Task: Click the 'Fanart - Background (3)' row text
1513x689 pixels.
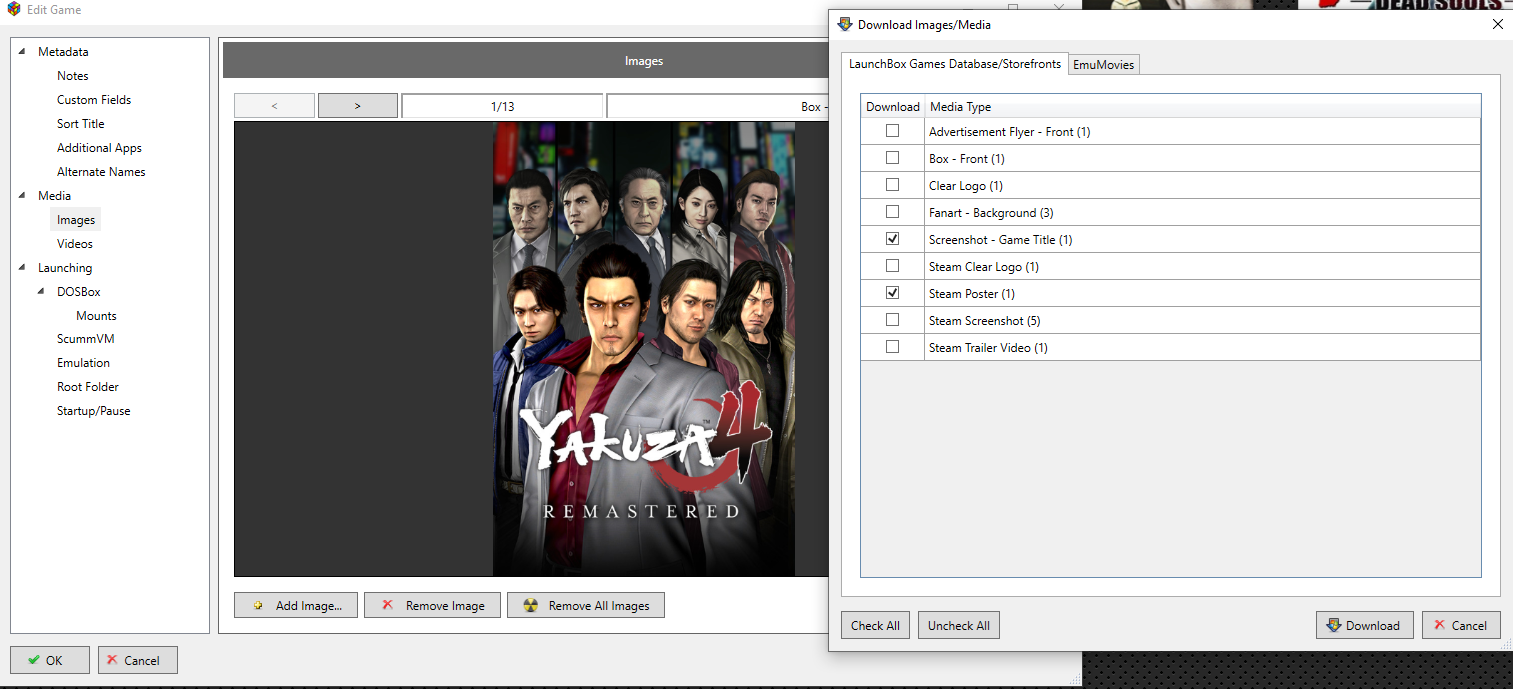Action: pos(991,213)
